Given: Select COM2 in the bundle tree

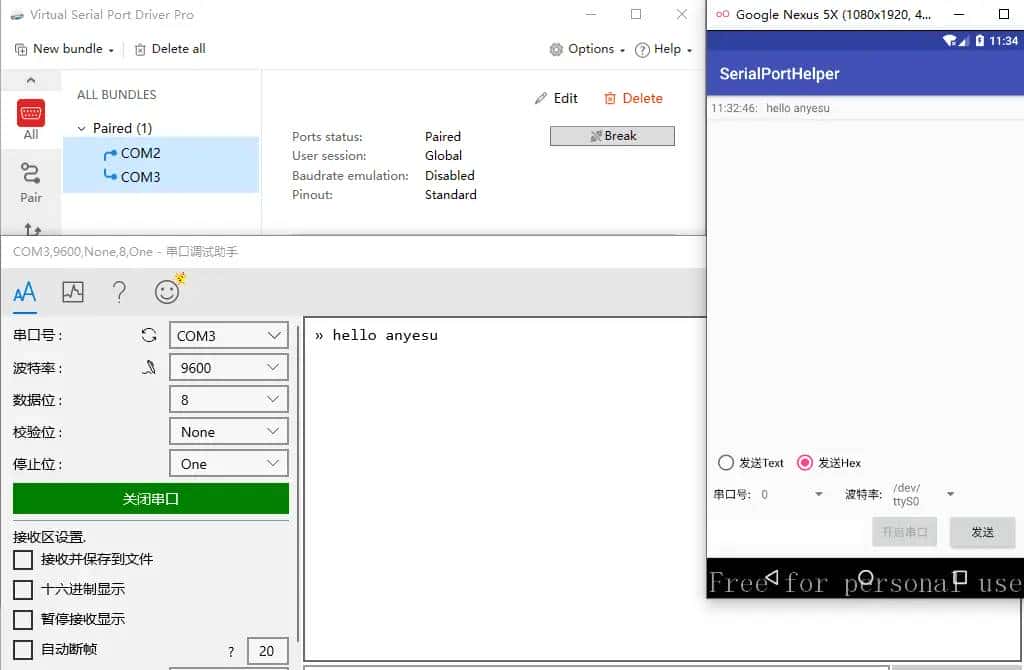Looking at the screenshot, I should [x=140, y=153].
